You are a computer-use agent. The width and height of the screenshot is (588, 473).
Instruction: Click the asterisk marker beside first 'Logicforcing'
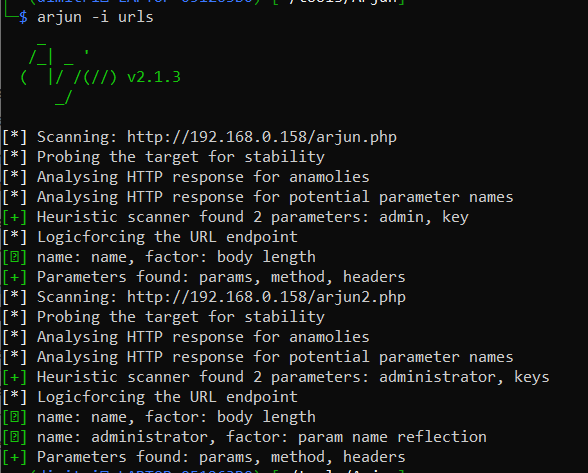tap(15, 237)
